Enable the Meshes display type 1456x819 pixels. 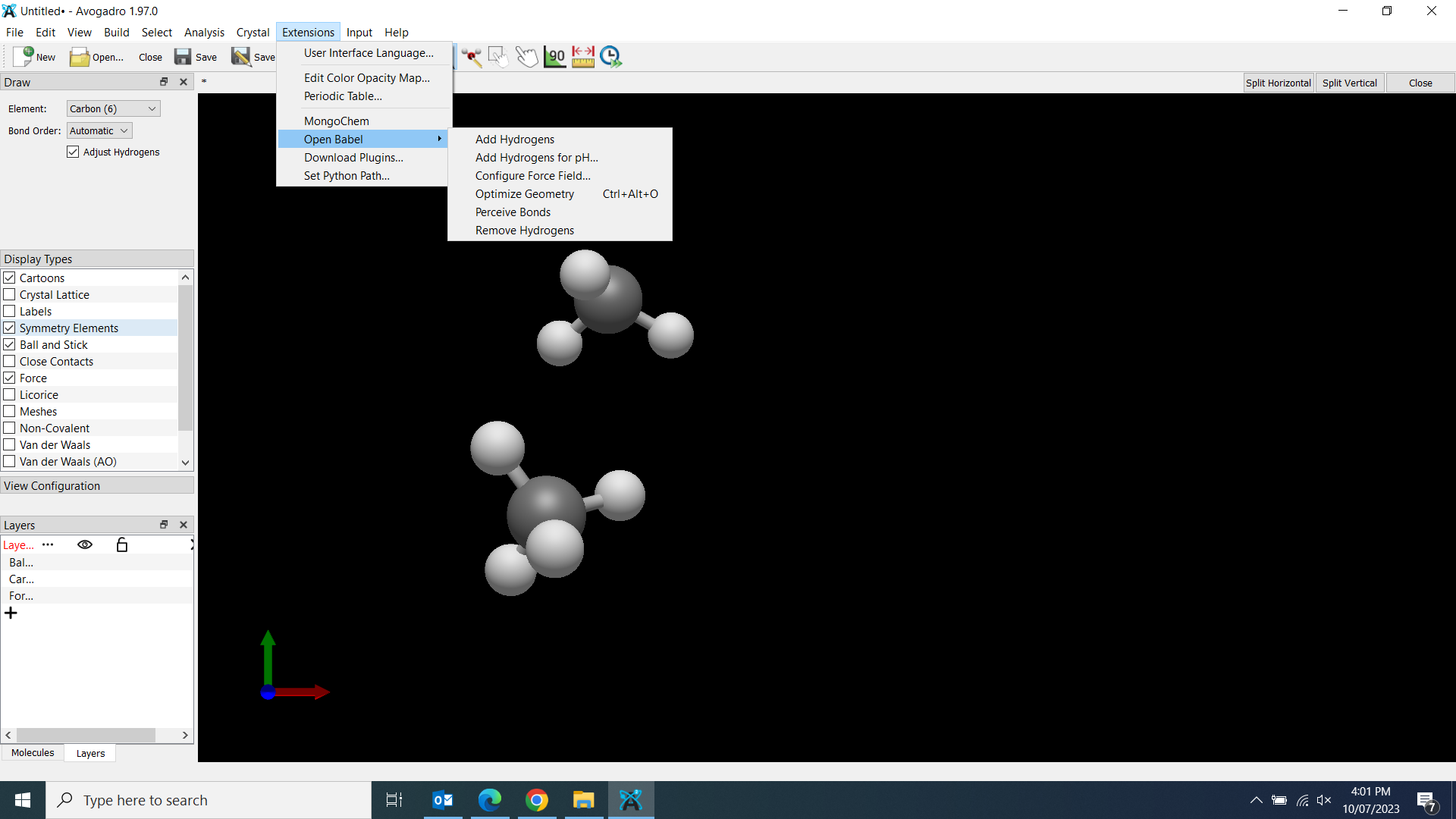pyautogui.click(x=9, y=411)
